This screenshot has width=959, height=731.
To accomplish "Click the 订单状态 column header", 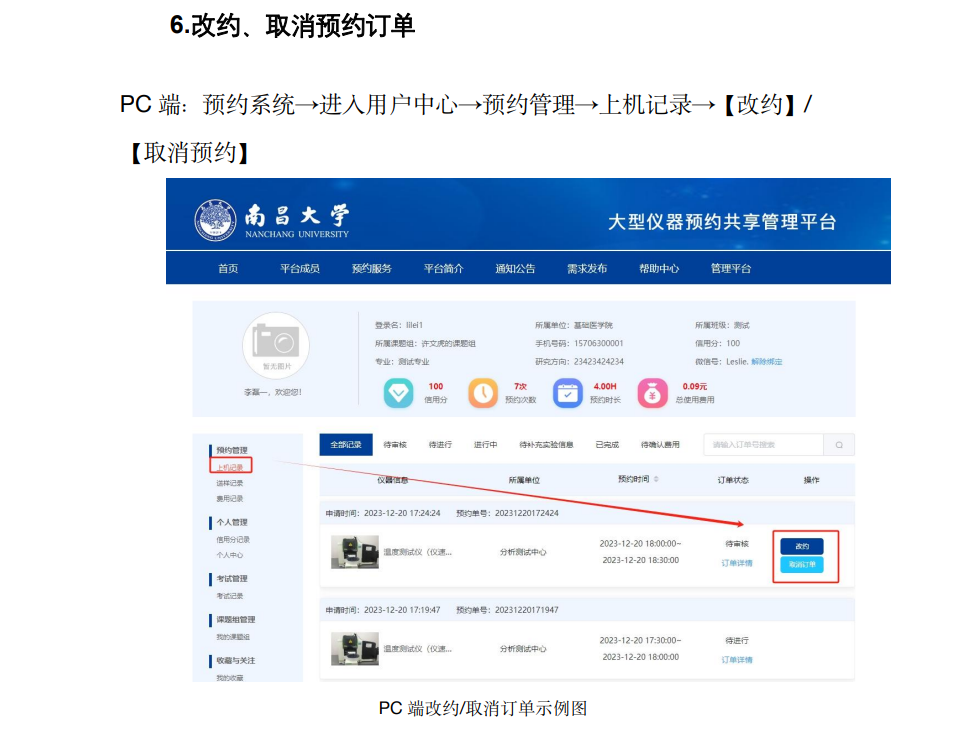I will tap(733, 480).
